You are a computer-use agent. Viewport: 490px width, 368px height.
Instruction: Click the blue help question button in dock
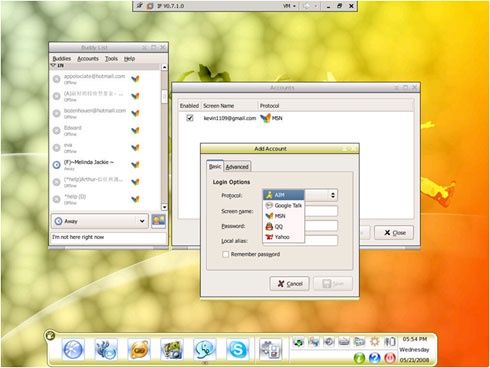pos(374,358)
